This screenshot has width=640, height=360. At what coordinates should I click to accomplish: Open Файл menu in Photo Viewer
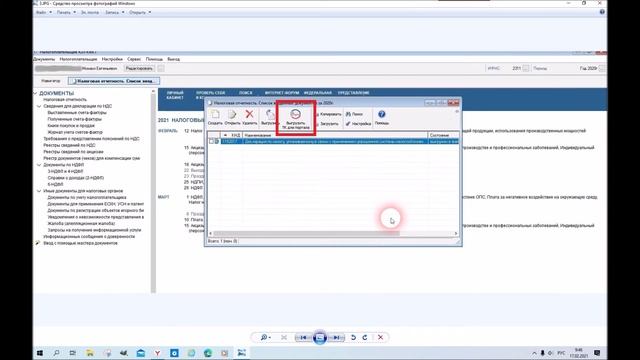(x=44, y=13)
